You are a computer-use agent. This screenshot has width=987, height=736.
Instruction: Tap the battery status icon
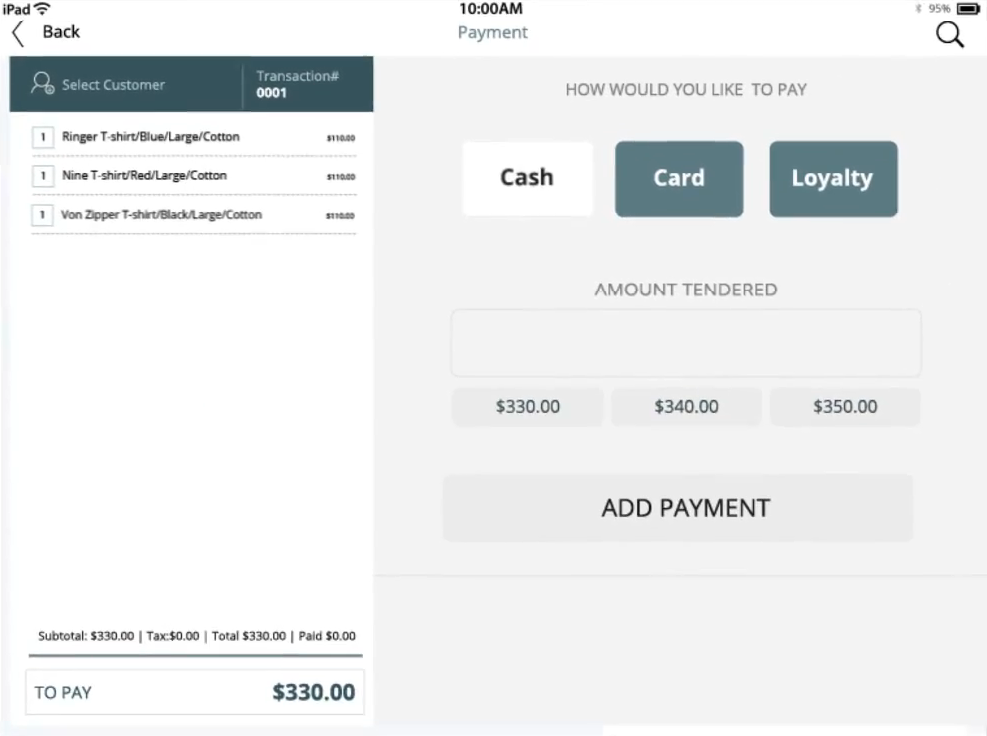tap(967, 9)
